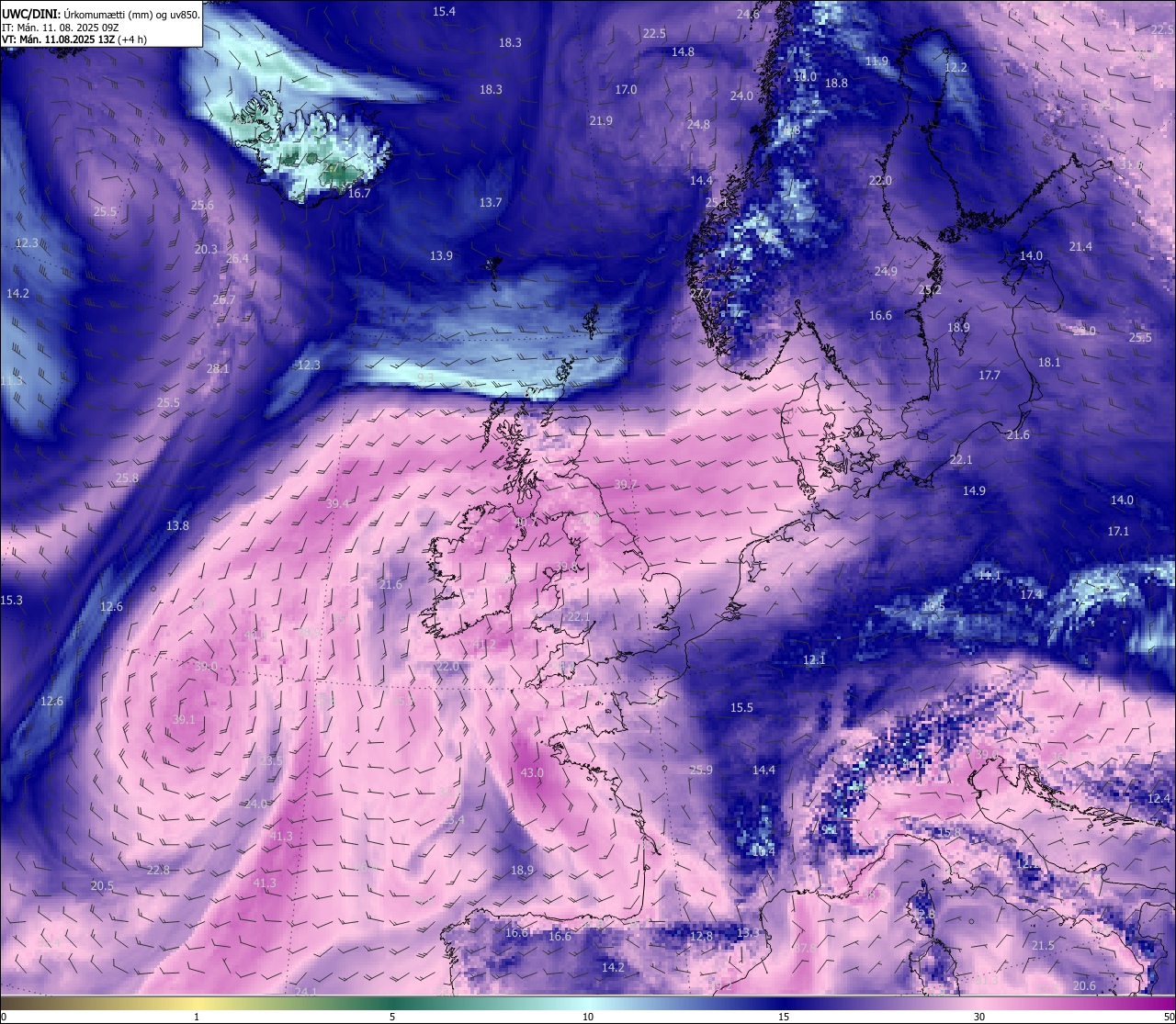Viewport: 1176px width, 1024px height.
Task: Click the 13.8 value on the map
Action: click(x=177, y=525)
